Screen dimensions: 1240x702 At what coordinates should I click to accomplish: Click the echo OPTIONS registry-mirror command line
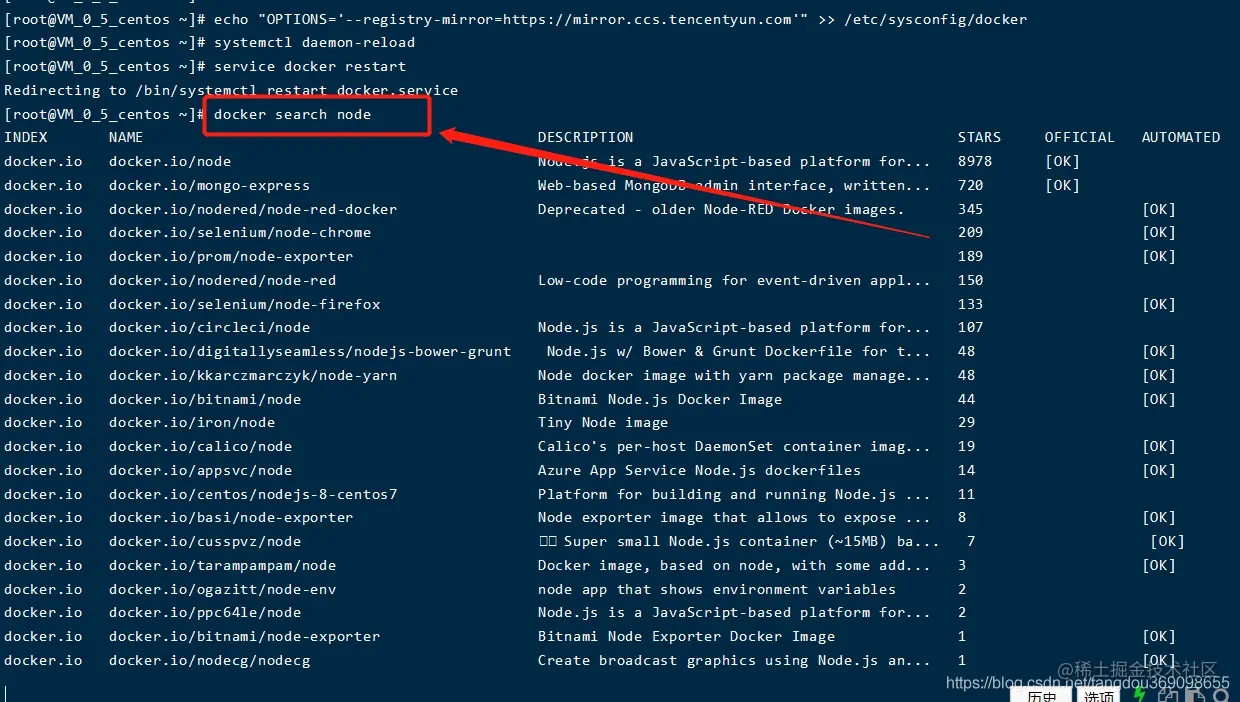pyautogui.click(x=620, y=19)
